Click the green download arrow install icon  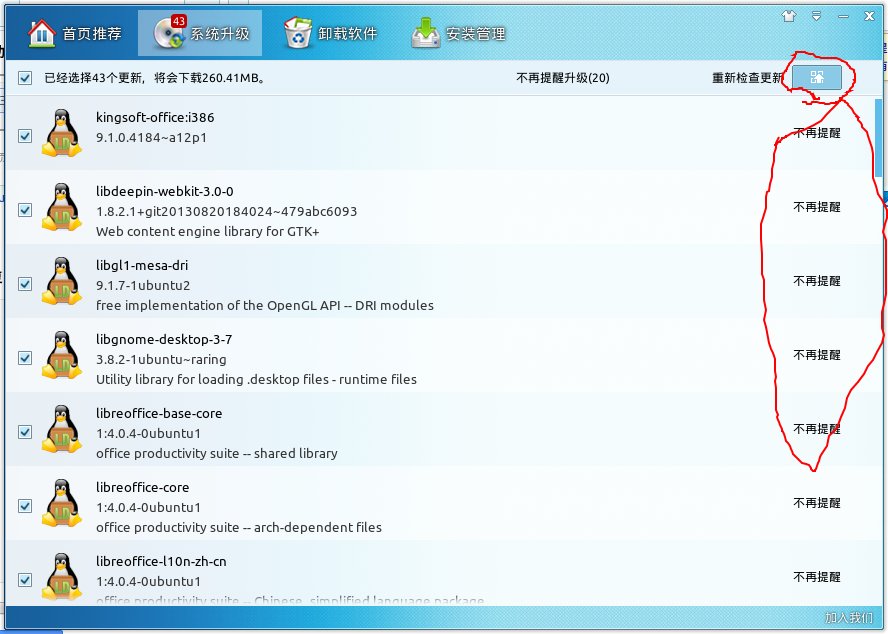click(x=426, y=33)
